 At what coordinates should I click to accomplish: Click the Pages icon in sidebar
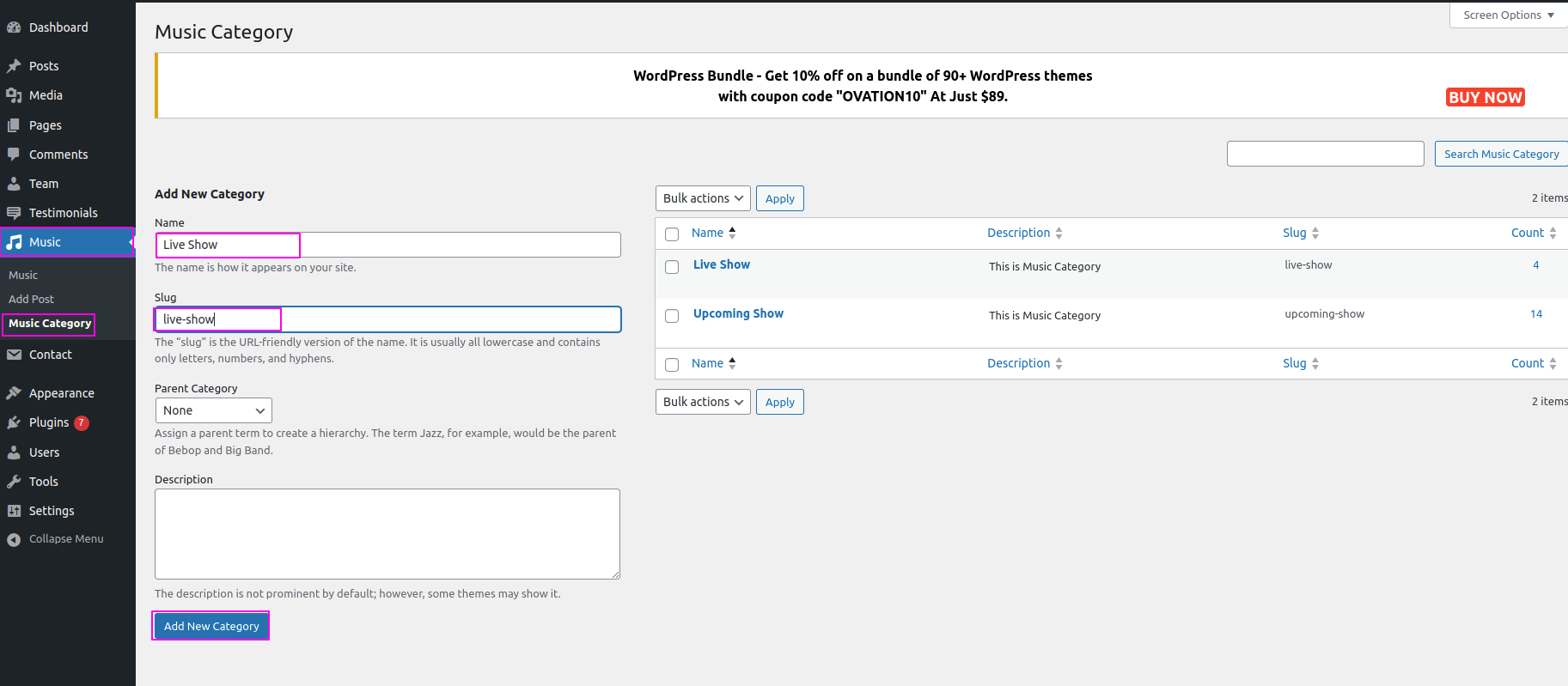[x=14, y=125]
